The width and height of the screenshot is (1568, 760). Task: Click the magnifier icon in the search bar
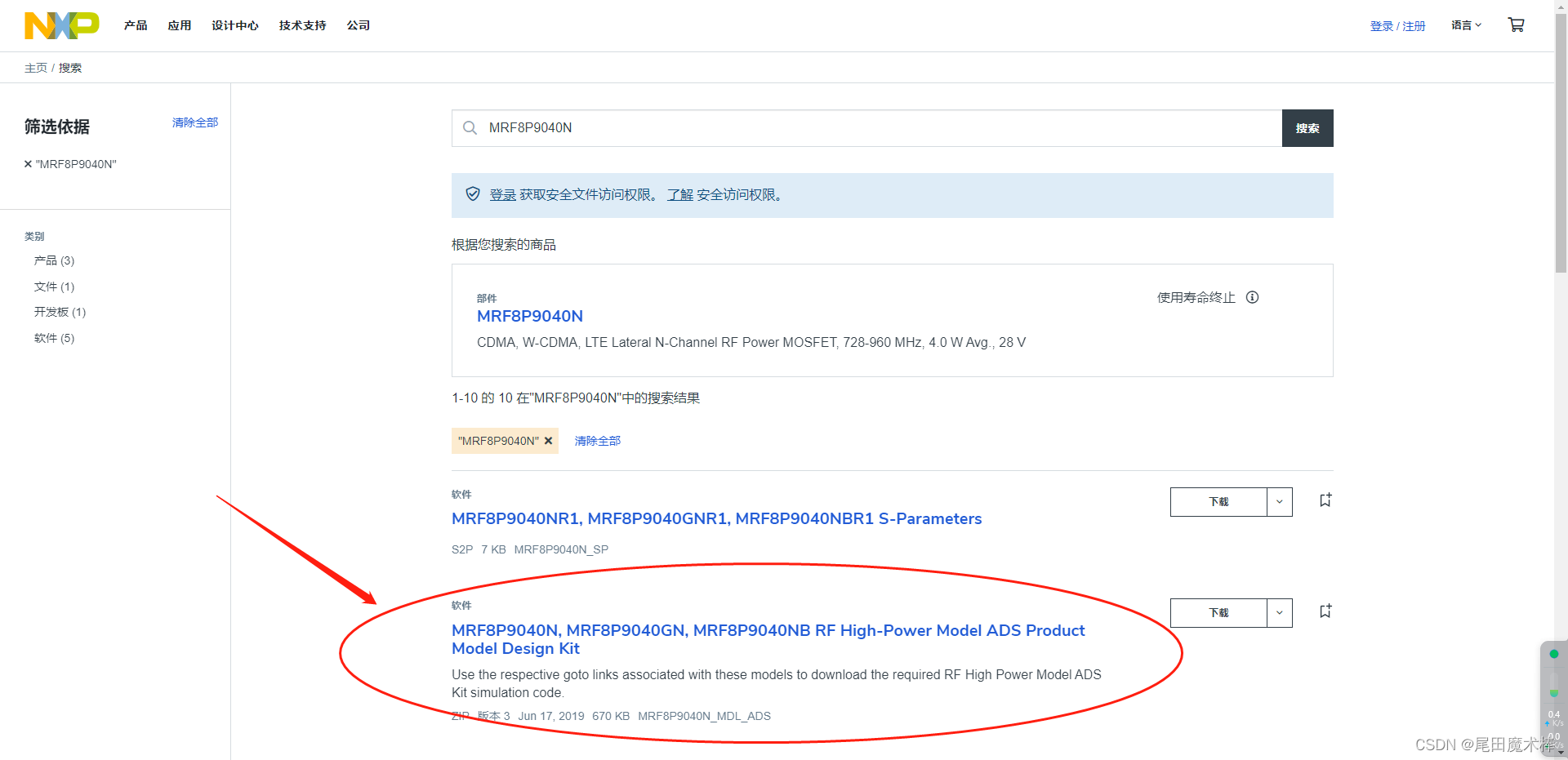point(470,127)
